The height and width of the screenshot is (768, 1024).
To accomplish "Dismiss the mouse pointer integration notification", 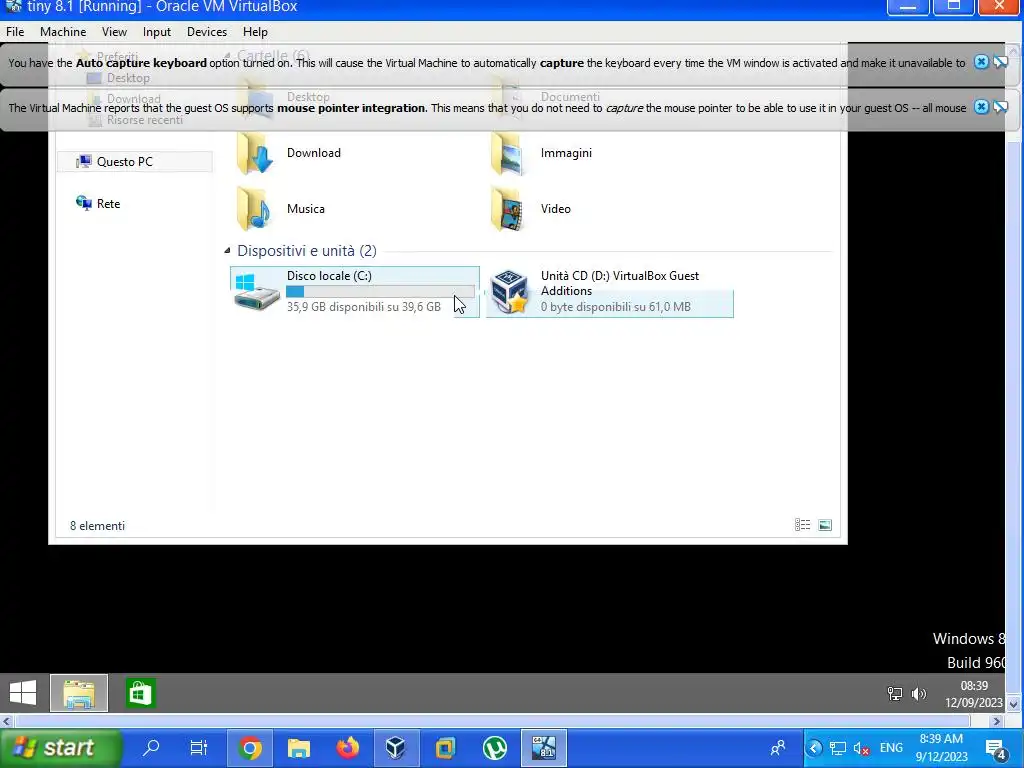I will click(981, 107).
